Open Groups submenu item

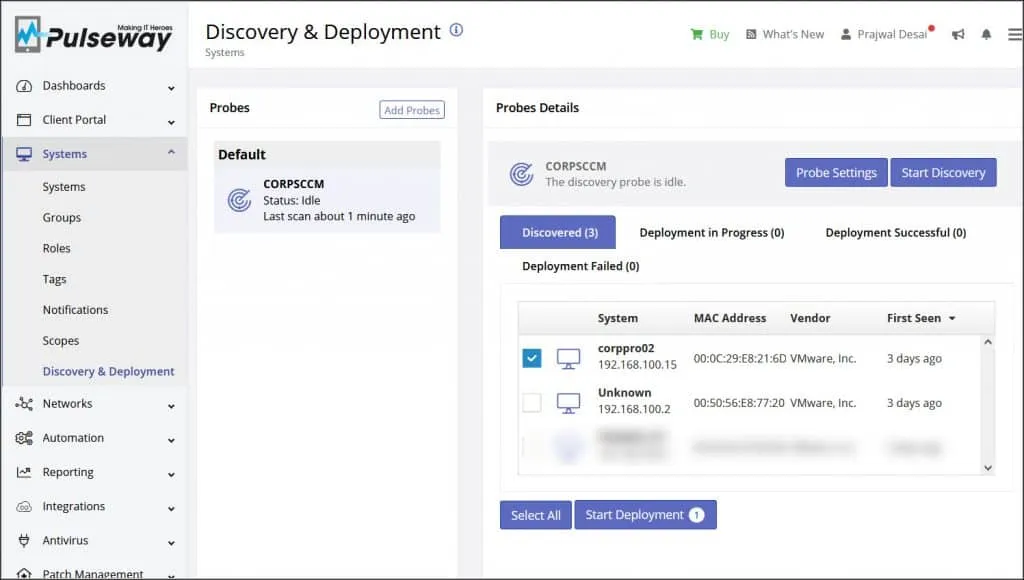[62, 218]
